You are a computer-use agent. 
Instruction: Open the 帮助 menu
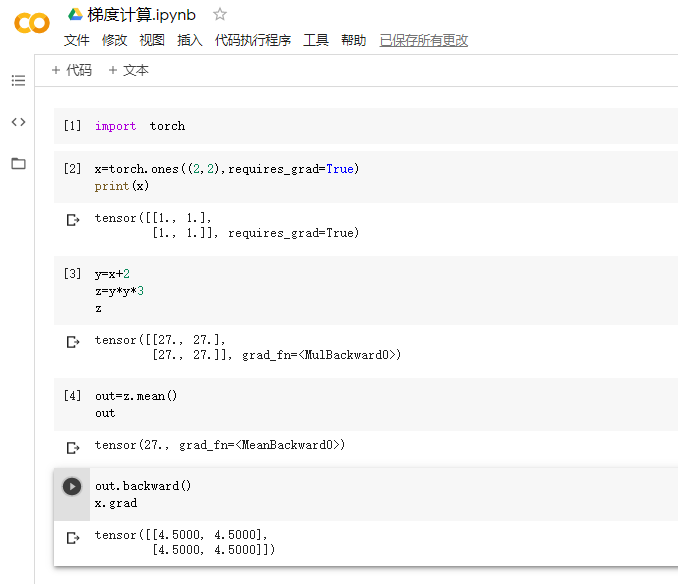click(x=353, y=40)
